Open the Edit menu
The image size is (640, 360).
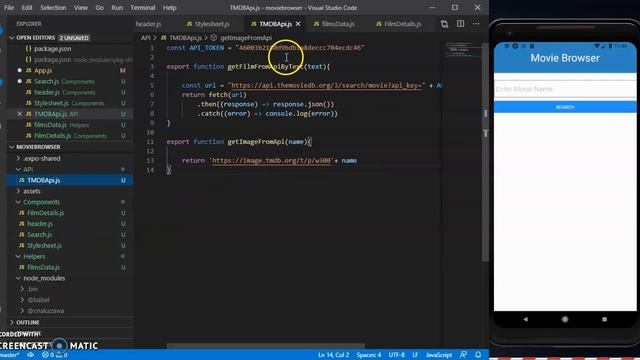pos(27,8)
